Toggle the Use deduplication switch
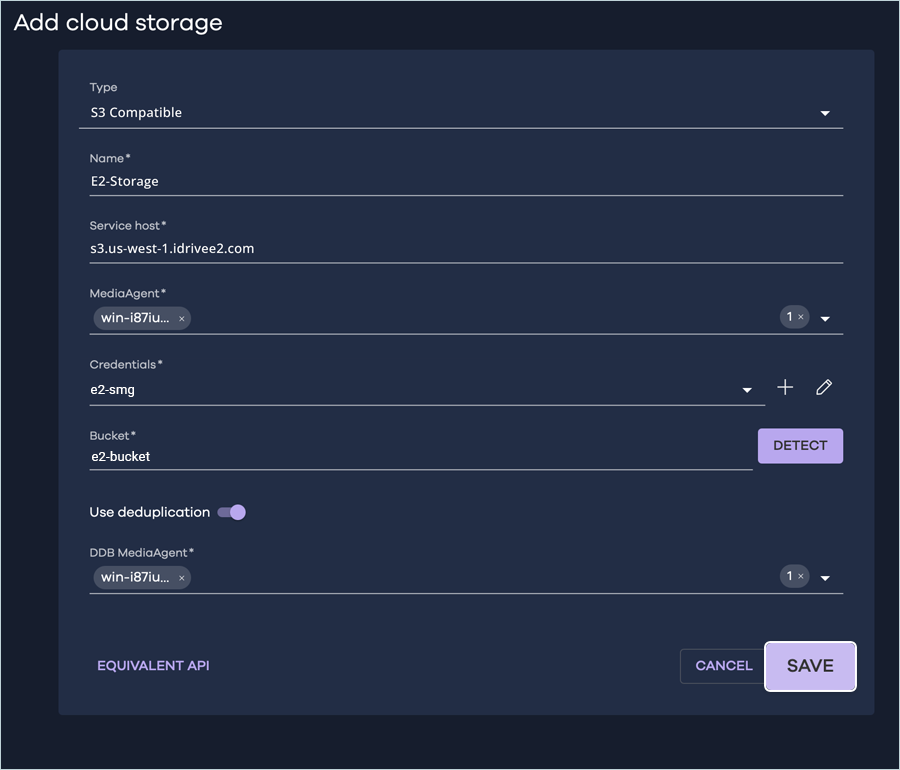 coord(232,512)
